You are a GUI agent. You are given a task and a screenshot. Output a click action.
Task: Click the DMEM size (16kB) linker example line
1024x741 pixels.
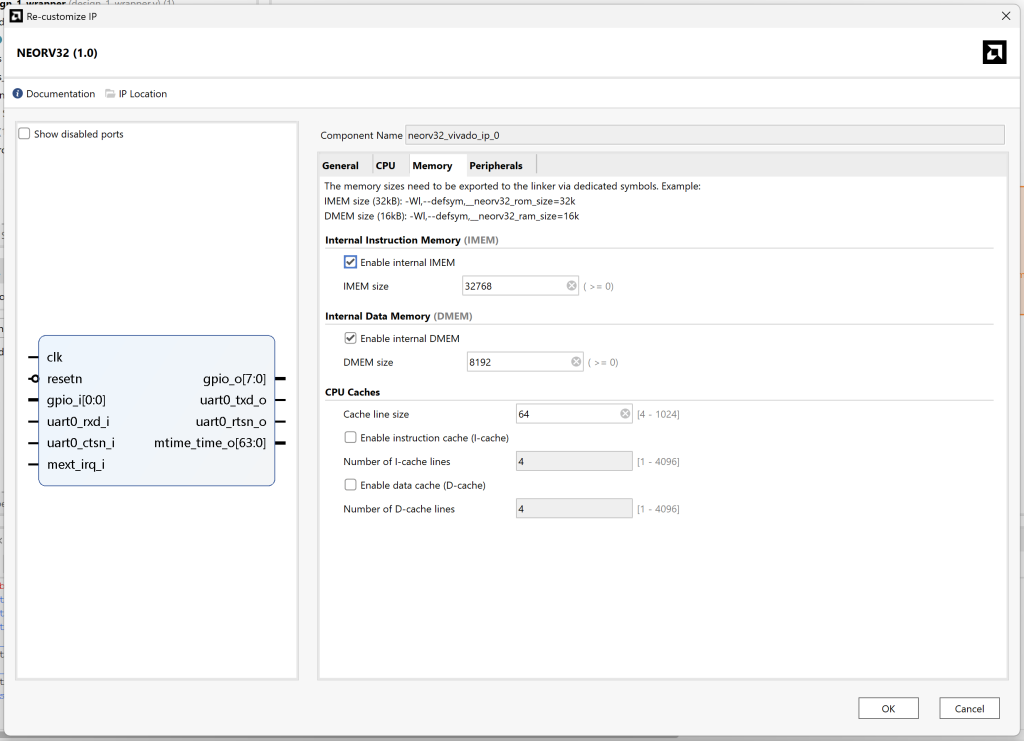point(451,216)
